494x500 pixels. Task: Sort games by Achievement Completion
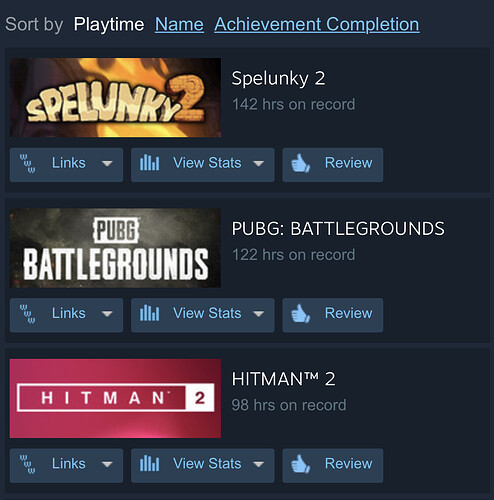click(x=317, y=24)
